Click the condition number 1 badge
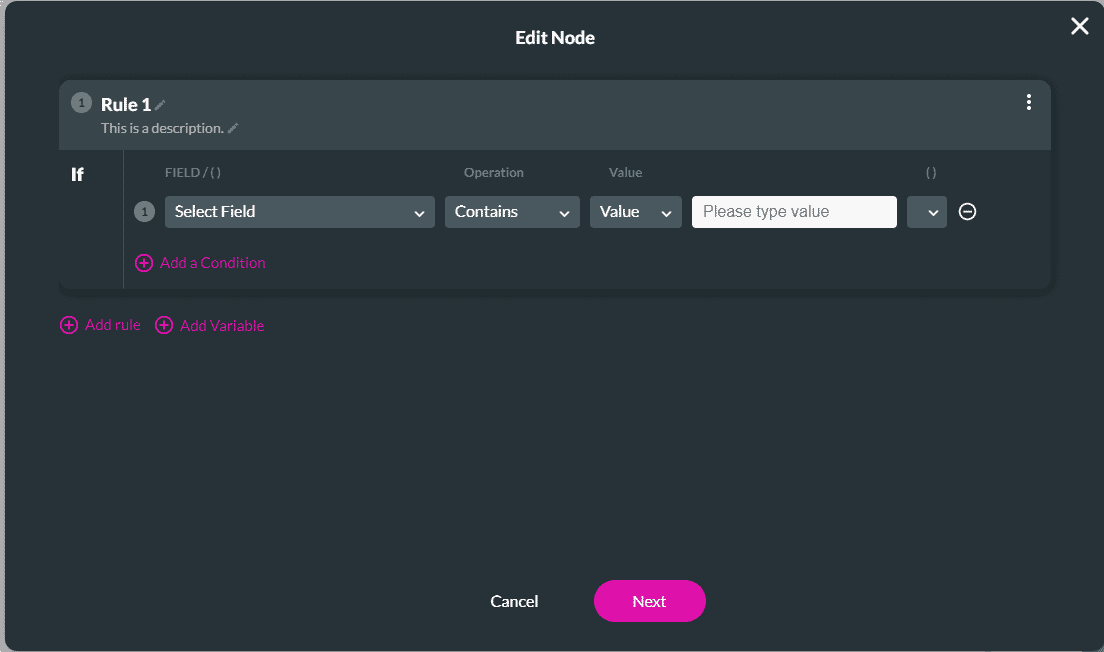This screenshot has width=1104, height=652. (144, 212)
